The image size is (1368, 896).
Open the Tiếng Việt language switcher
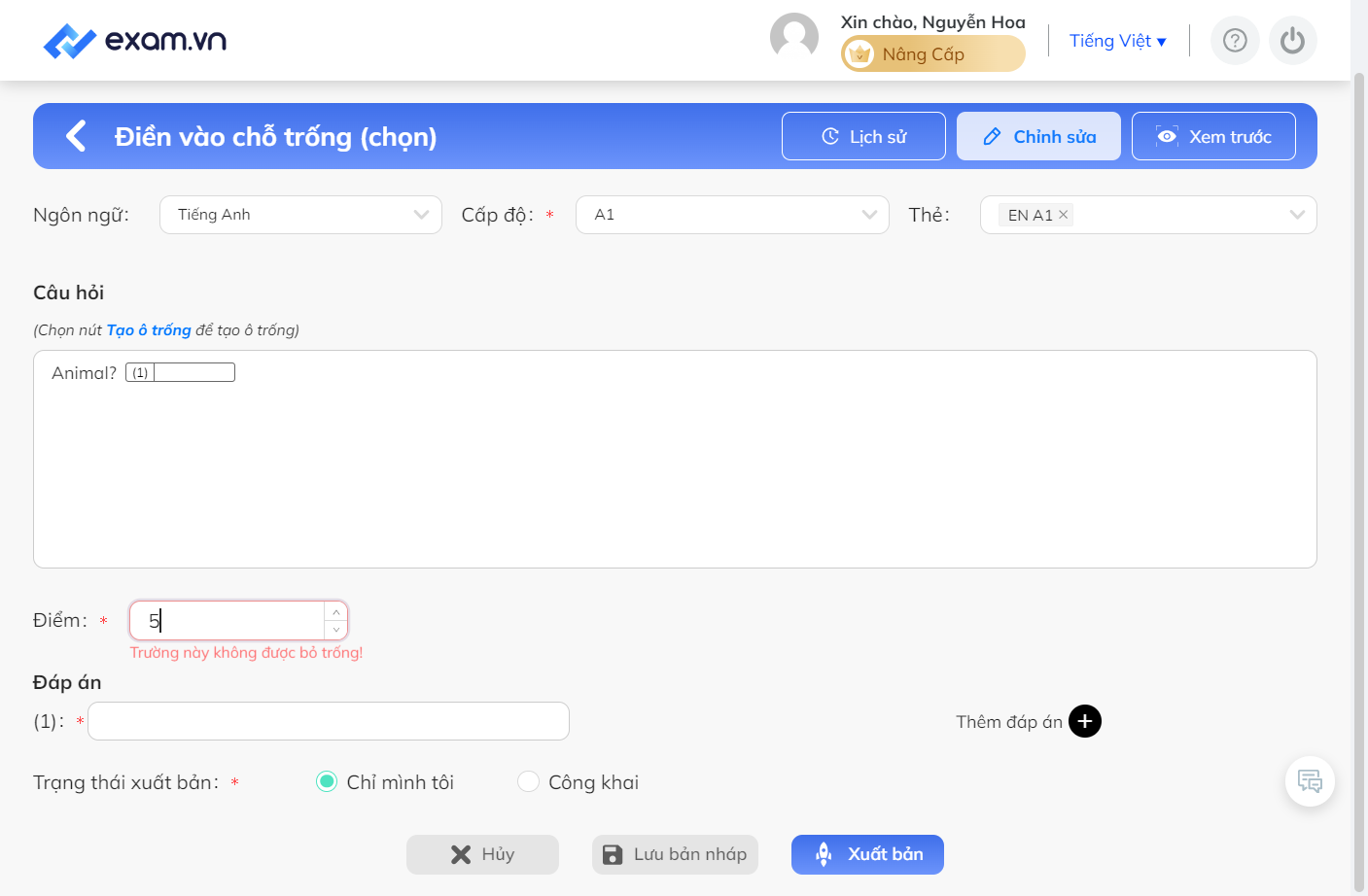pyautogui.click(x=1117, y=41)
